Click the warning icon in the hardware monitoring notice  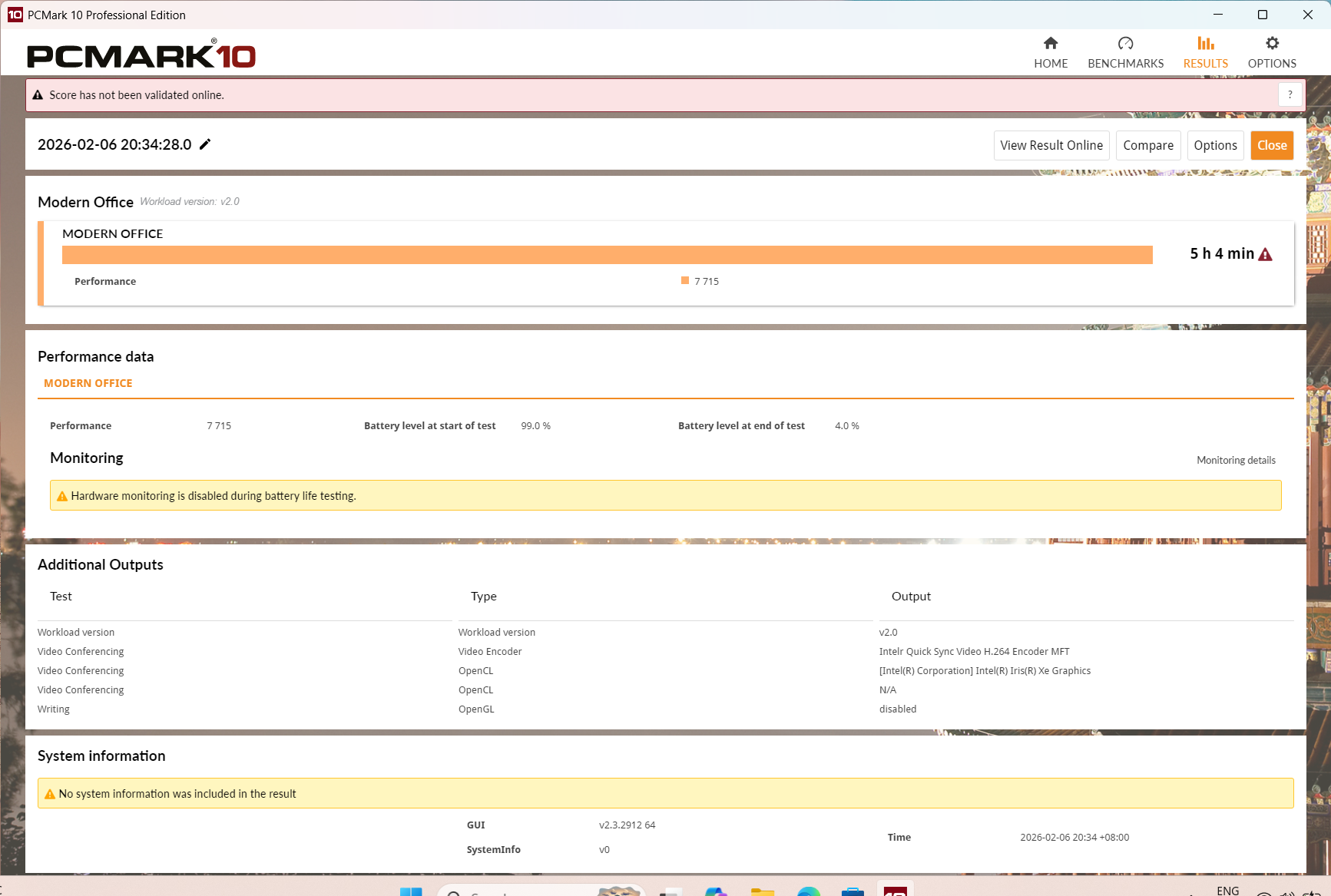62,496
